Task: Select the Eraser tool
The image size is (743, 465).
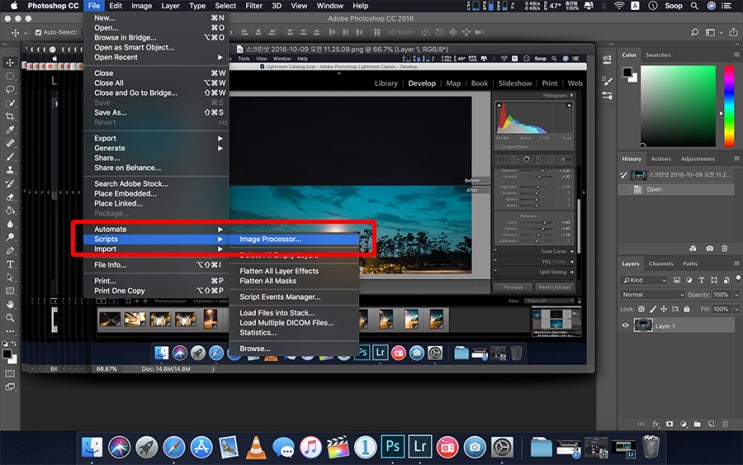Action: coord(10,197)
